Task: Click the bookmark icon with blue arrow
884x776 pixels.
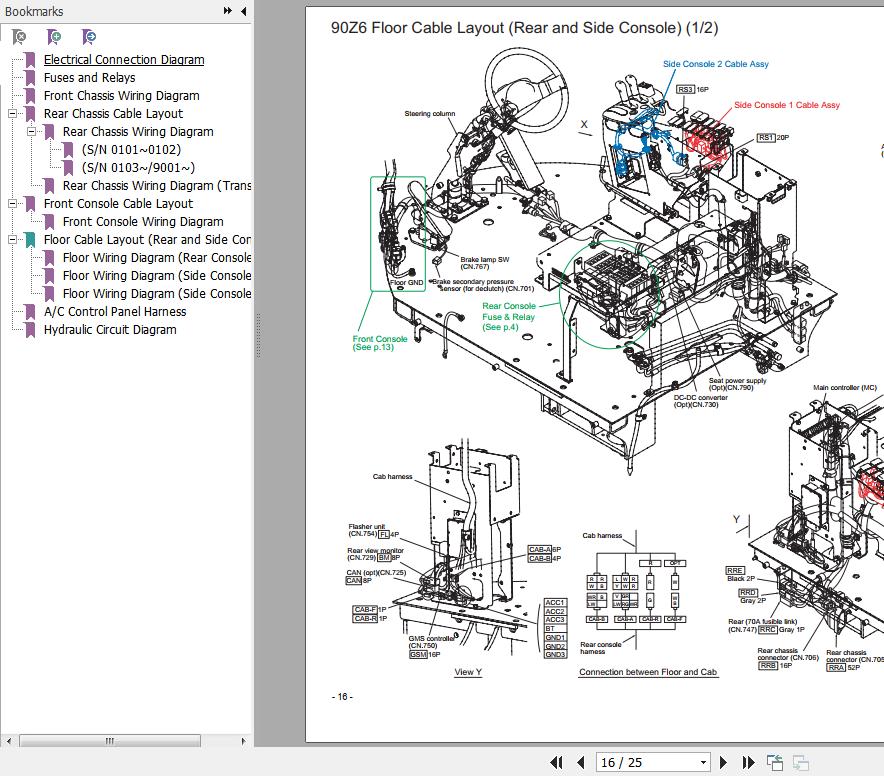Action: [89, 37]
